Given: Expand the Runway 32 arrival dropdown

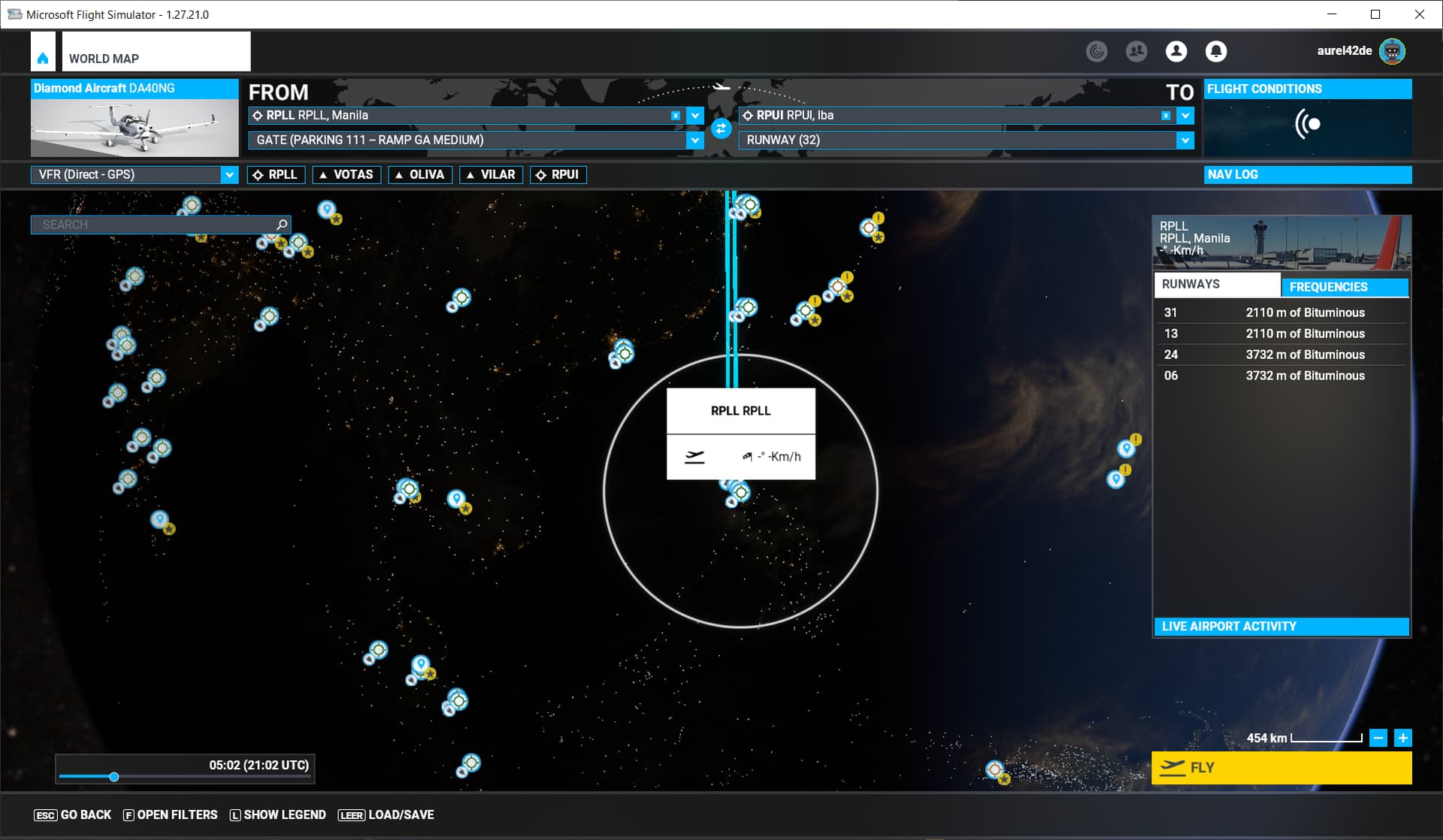Looking at the screenshot, I should (1184, 141).
